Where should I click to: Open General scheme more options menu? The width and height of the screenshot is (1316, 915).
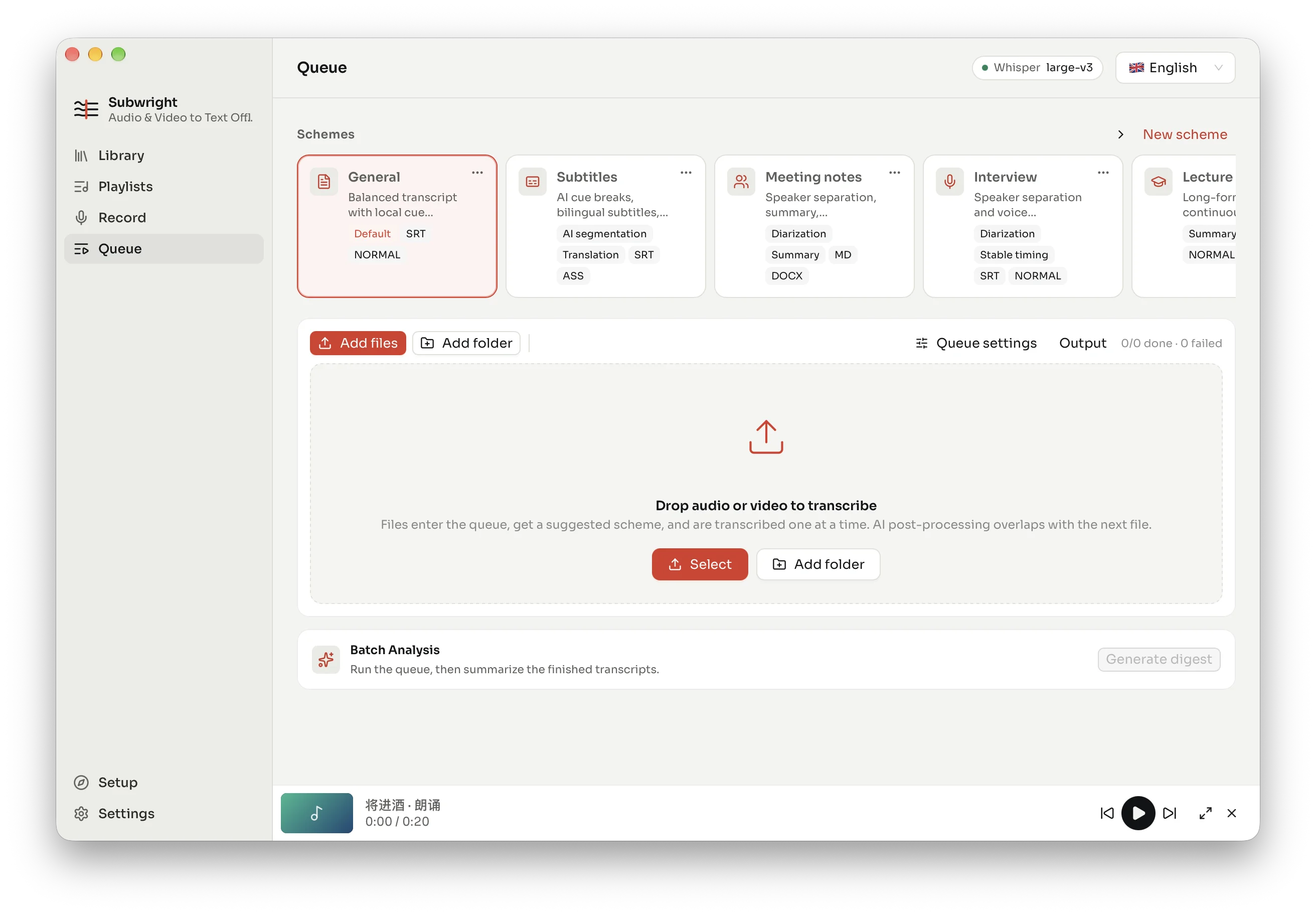pyautogui.click(x=477, y=173)
